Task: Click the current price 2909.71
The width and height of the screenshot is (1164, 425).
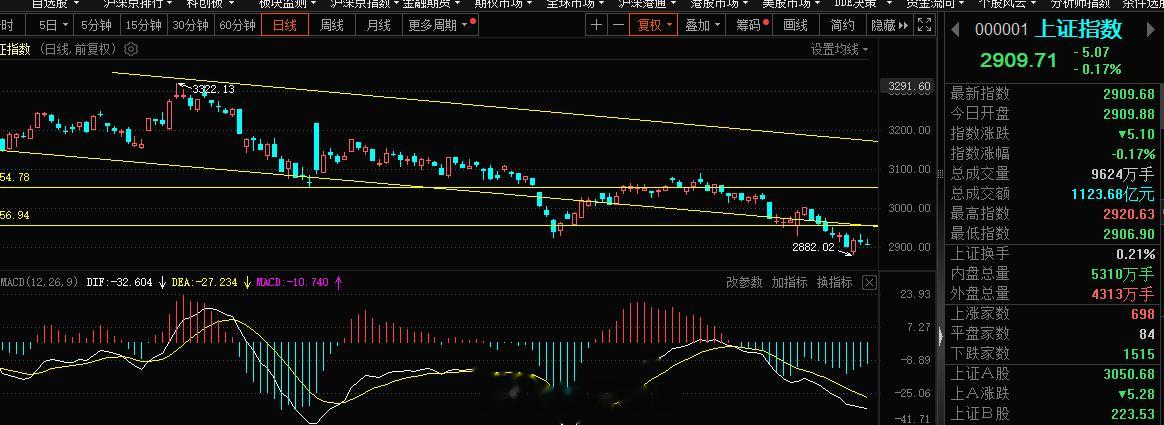Action: coord(1018,60)
